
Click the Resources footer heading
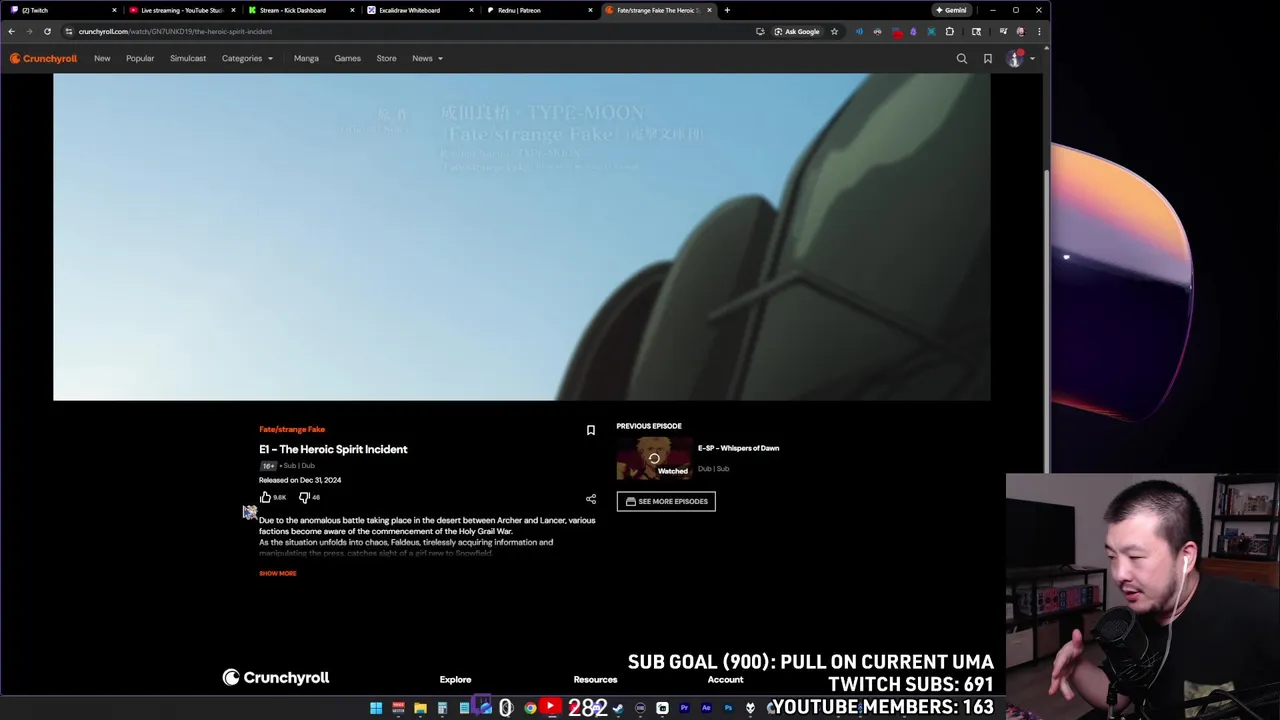coord(595,679)
